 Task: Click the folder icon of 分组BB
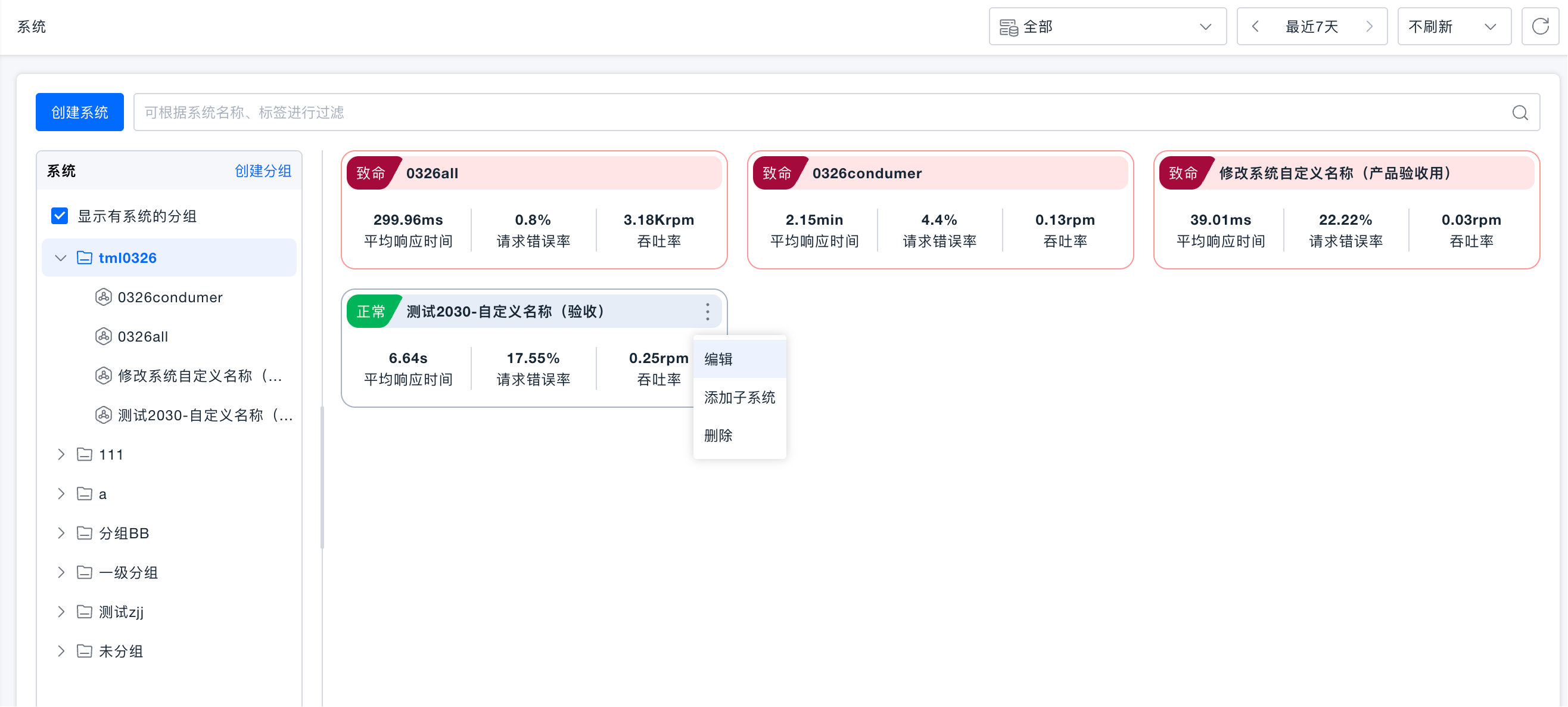pyautogui.click(x=85, y=533)
